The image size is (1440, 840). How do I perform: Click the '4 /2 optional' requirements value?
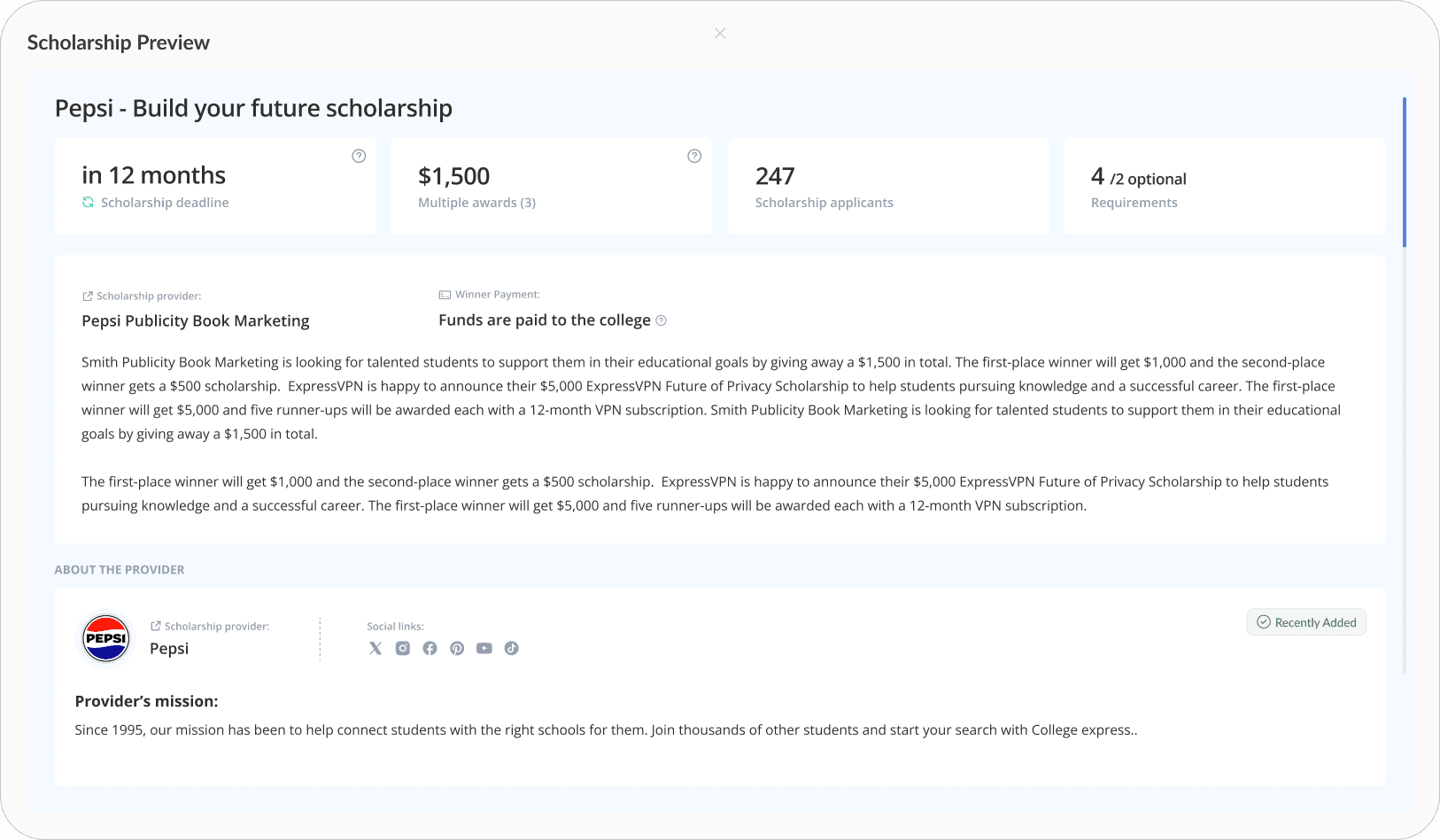1139,177
